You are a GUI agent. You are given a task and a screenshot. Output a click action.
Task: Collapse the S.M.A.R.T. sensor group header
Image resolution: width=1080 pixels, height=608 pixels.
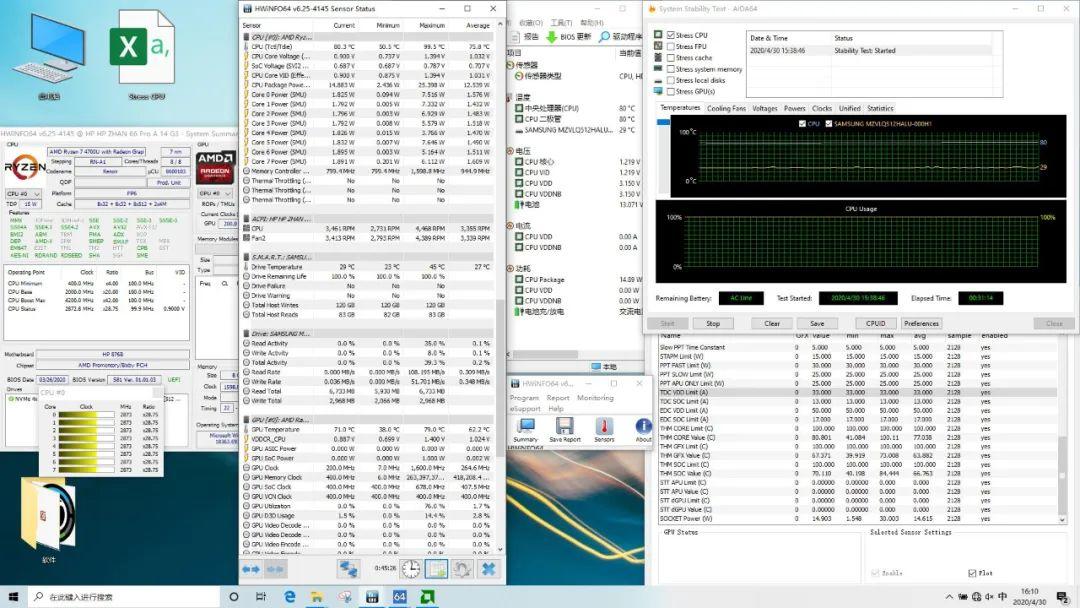(x=279, y=256)
